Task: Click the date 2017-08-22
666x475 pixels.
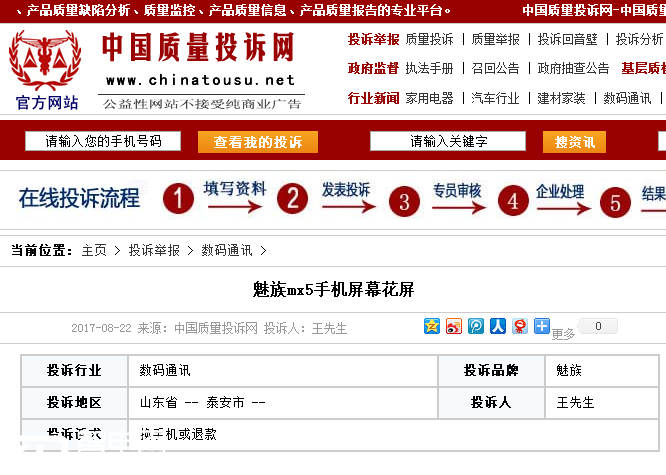Action: click(x=101, y=328)
